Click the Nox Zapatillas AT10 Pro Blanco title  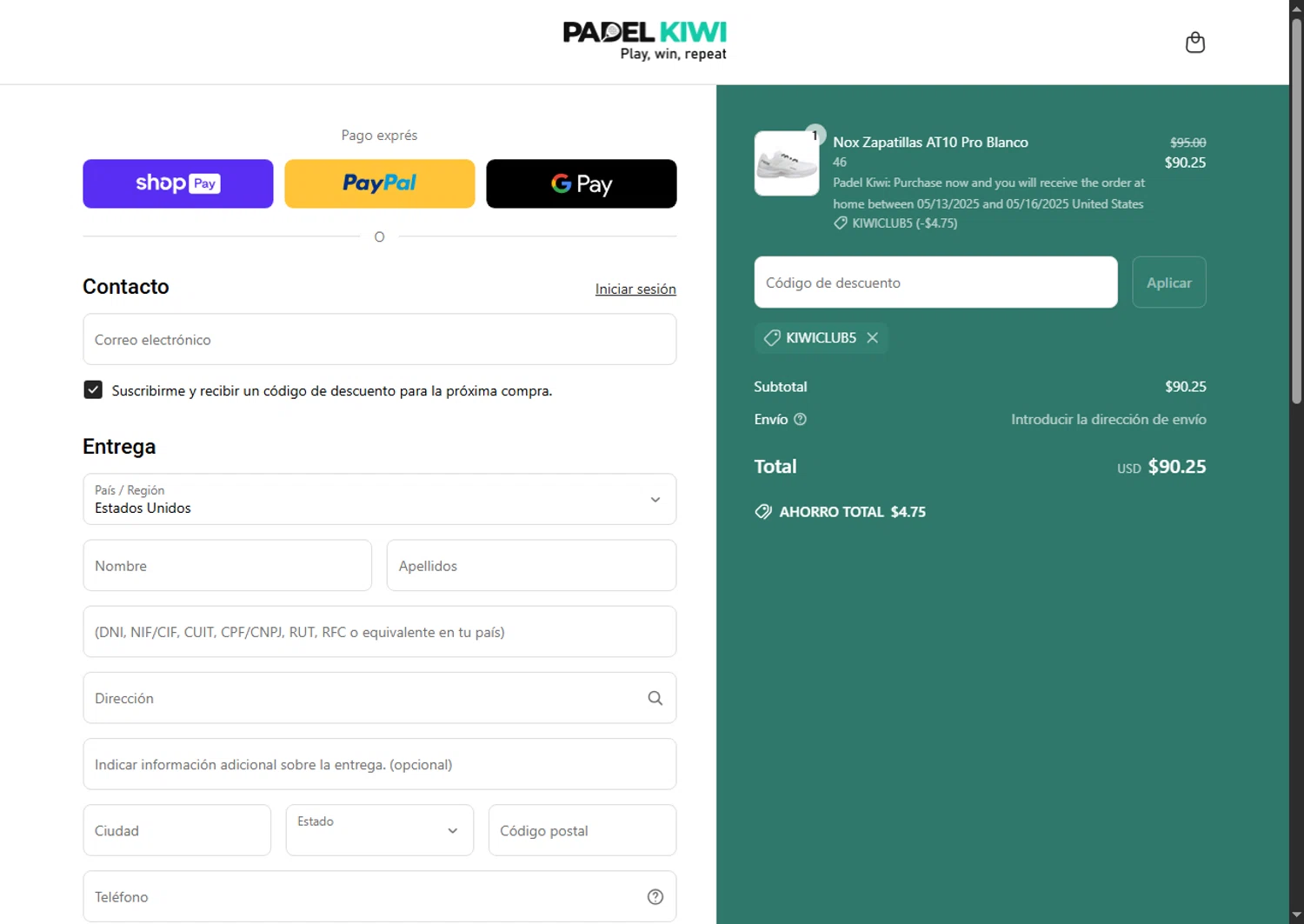click(930, 142)
